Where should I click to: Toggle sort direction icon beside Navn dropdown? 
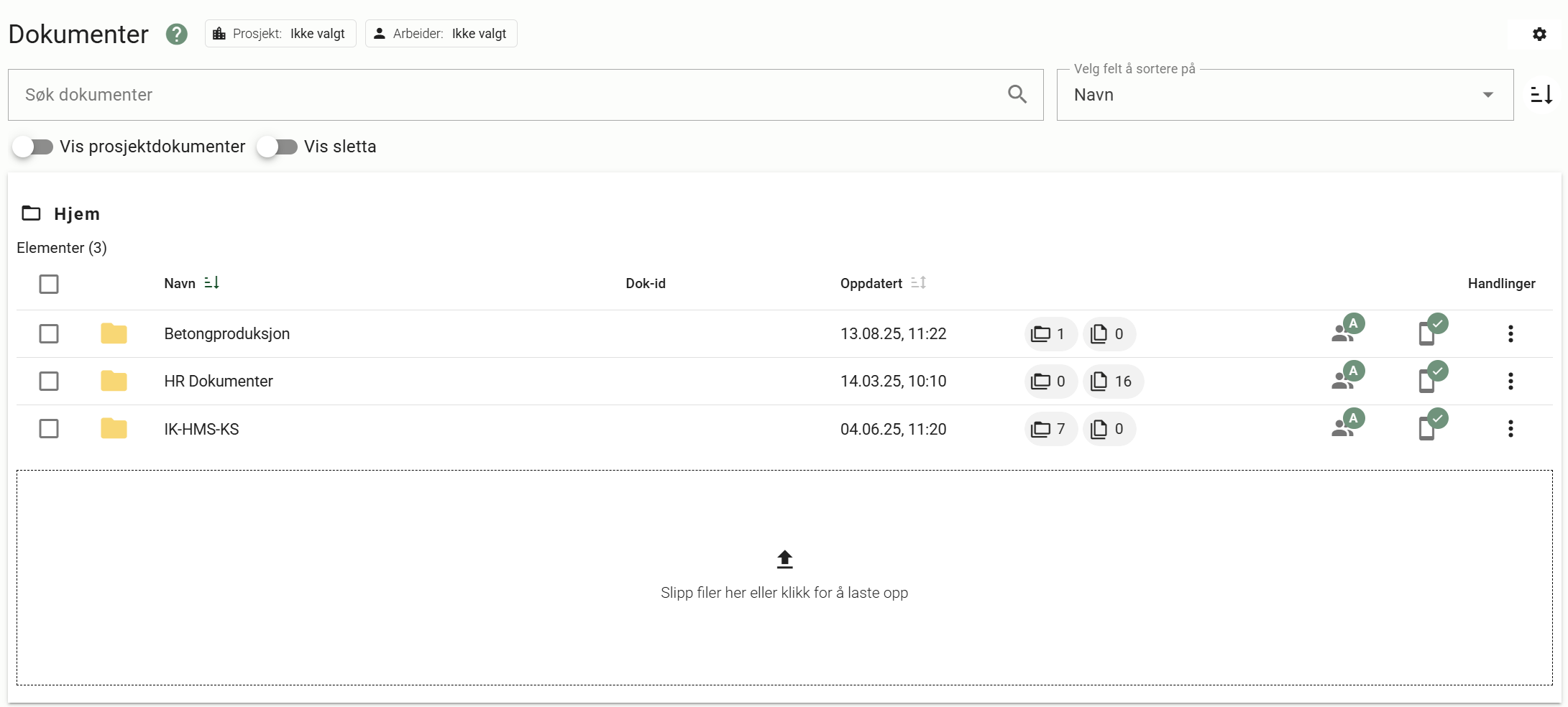pyautogui.click(x=1541, y=95)
